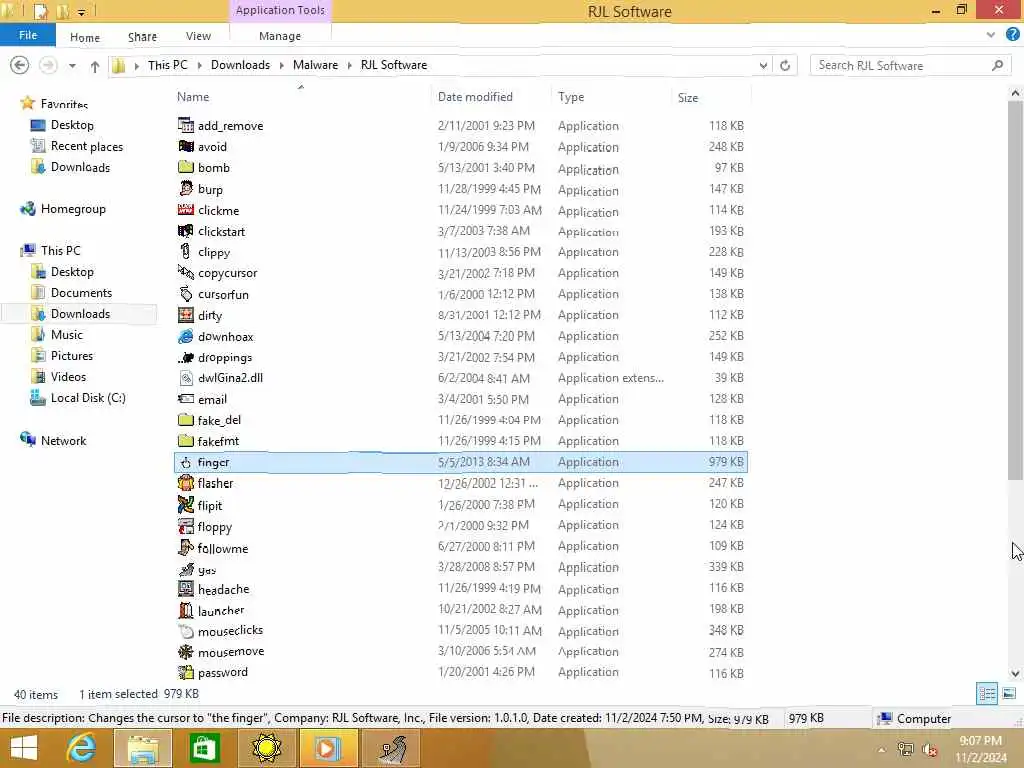Select the flipit application icon
The height and width of the screenshot is (768, 1024).
(186, 504)
